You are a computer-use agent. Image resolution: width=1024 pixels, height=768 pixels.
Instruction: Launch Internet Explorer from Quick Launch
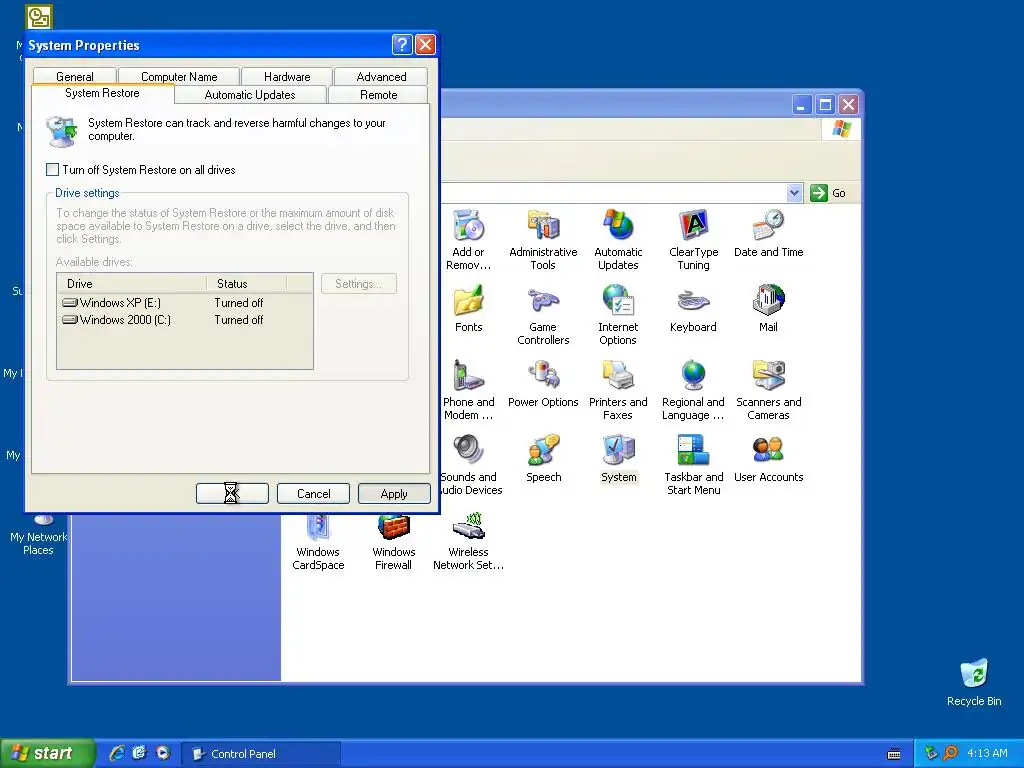(x=117, y=753)
